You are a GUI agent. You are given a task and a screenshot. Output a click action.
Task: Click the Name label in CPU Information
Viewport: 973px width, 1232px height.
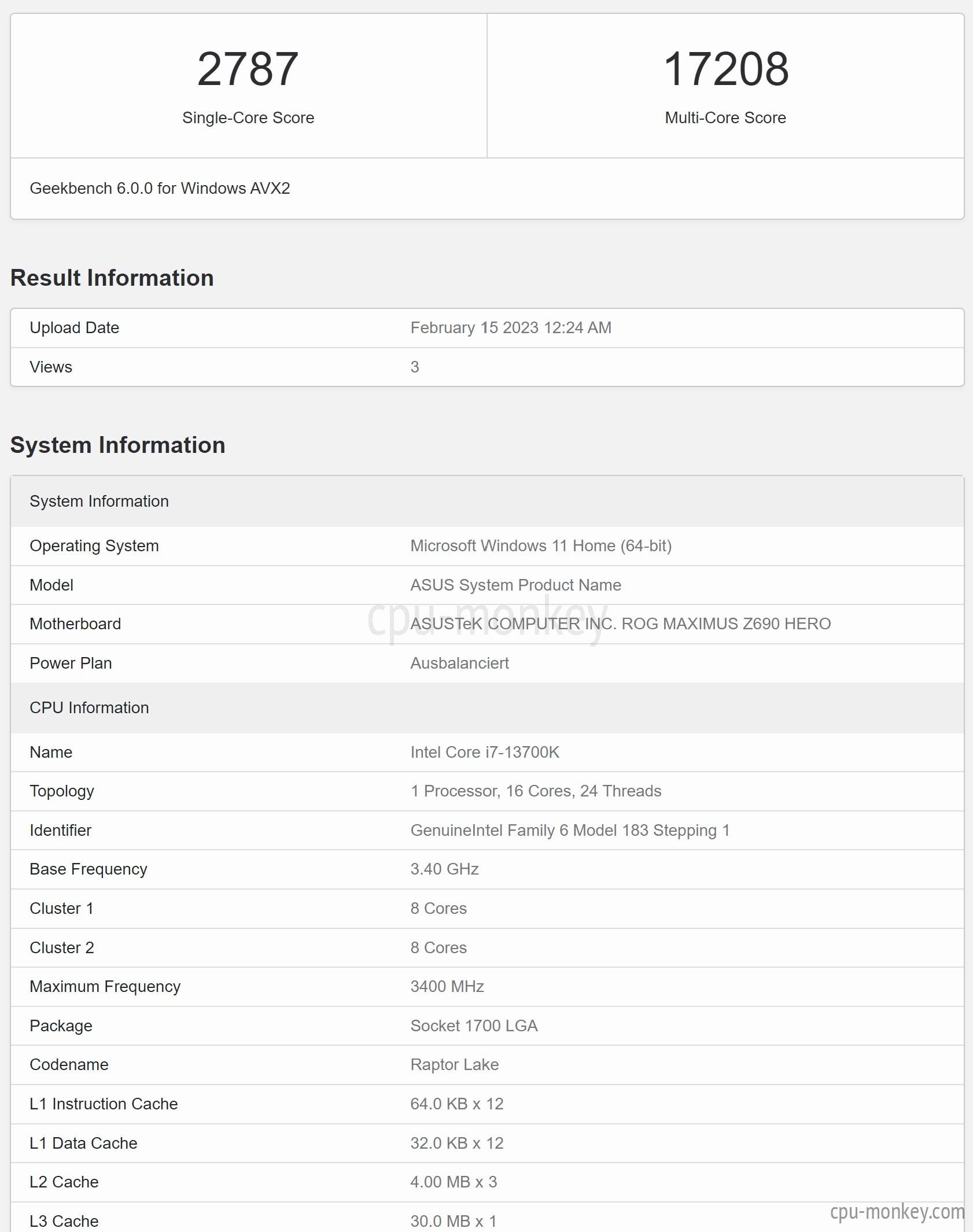tap(51, 752)
